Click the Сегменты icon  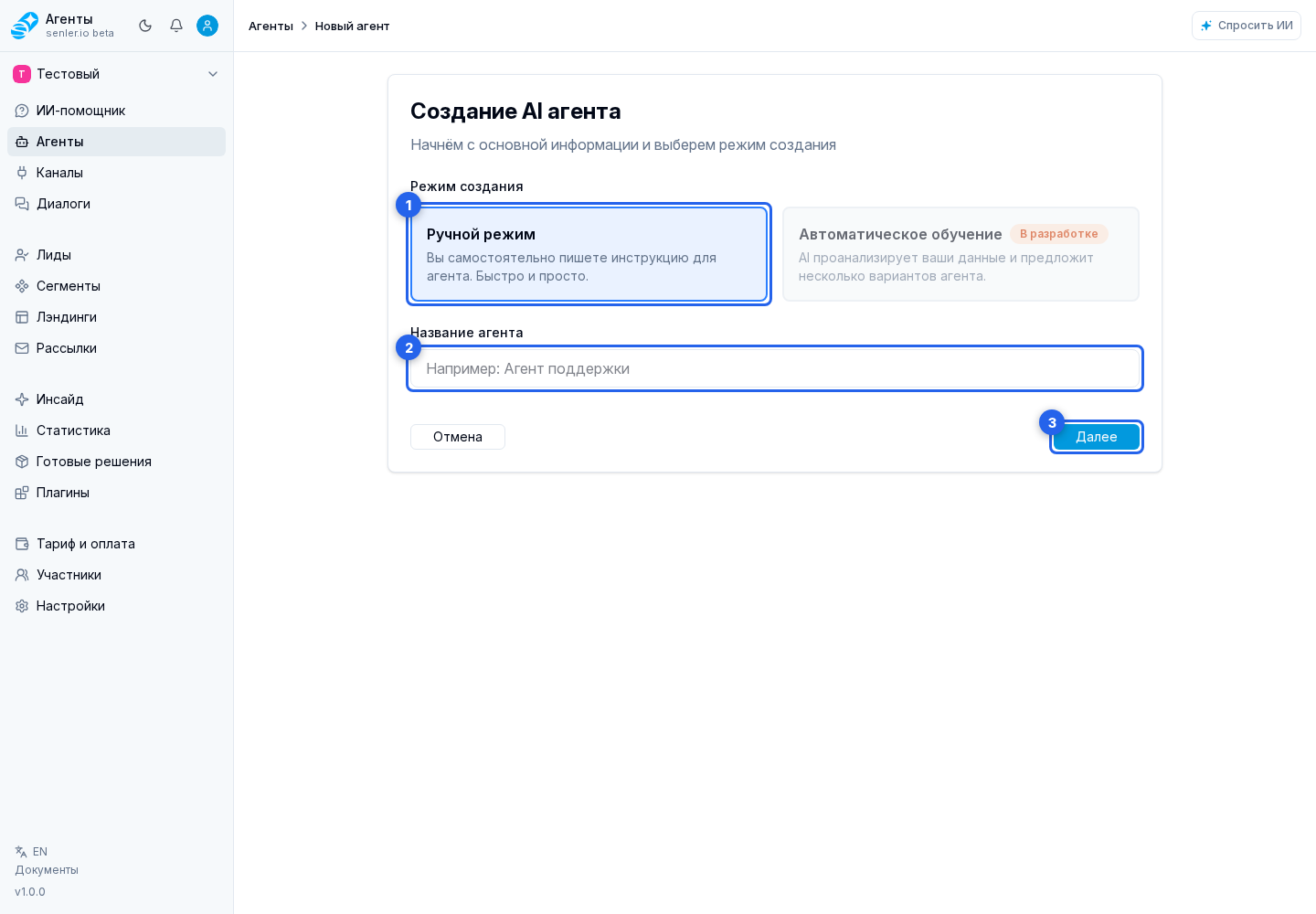pyautogui.click(x=22, y=286)
